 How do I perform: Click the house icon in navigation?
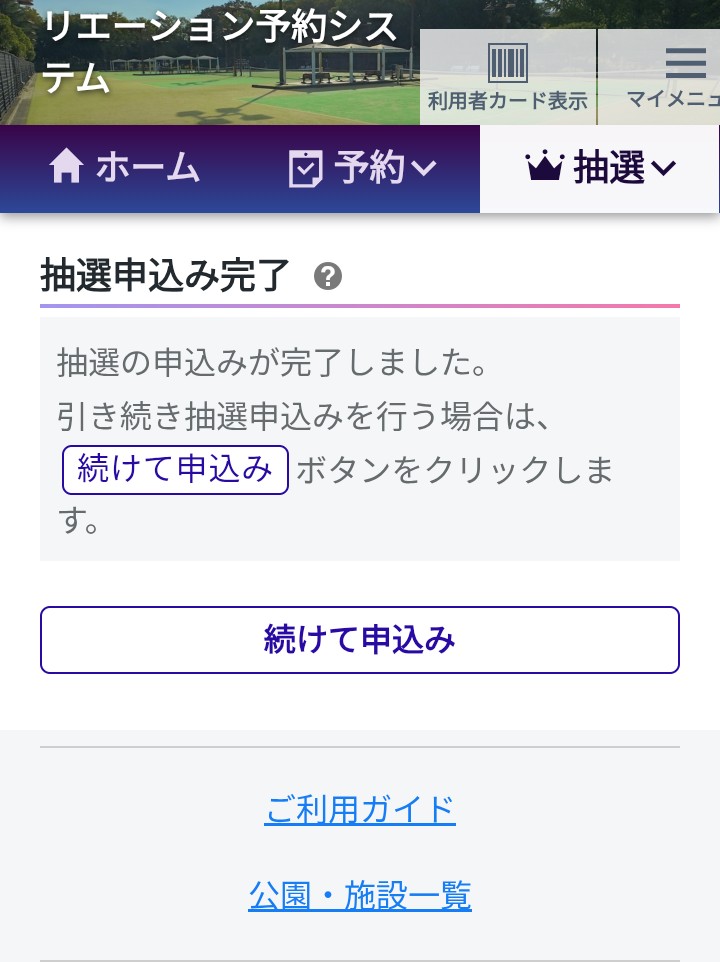[66, 168]
